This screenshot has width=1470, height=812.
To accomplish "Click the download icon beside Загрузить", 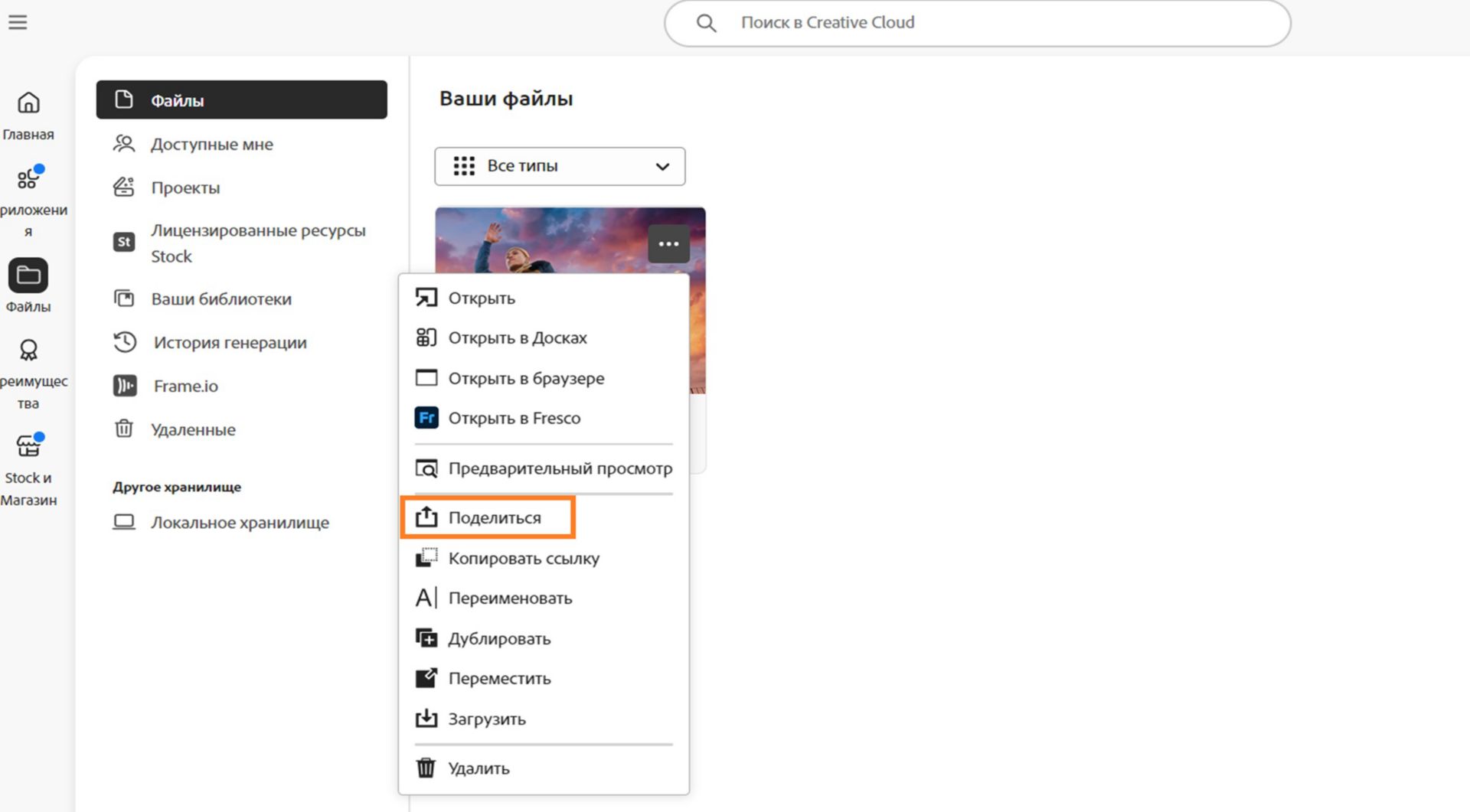I will tap(426, 718).
